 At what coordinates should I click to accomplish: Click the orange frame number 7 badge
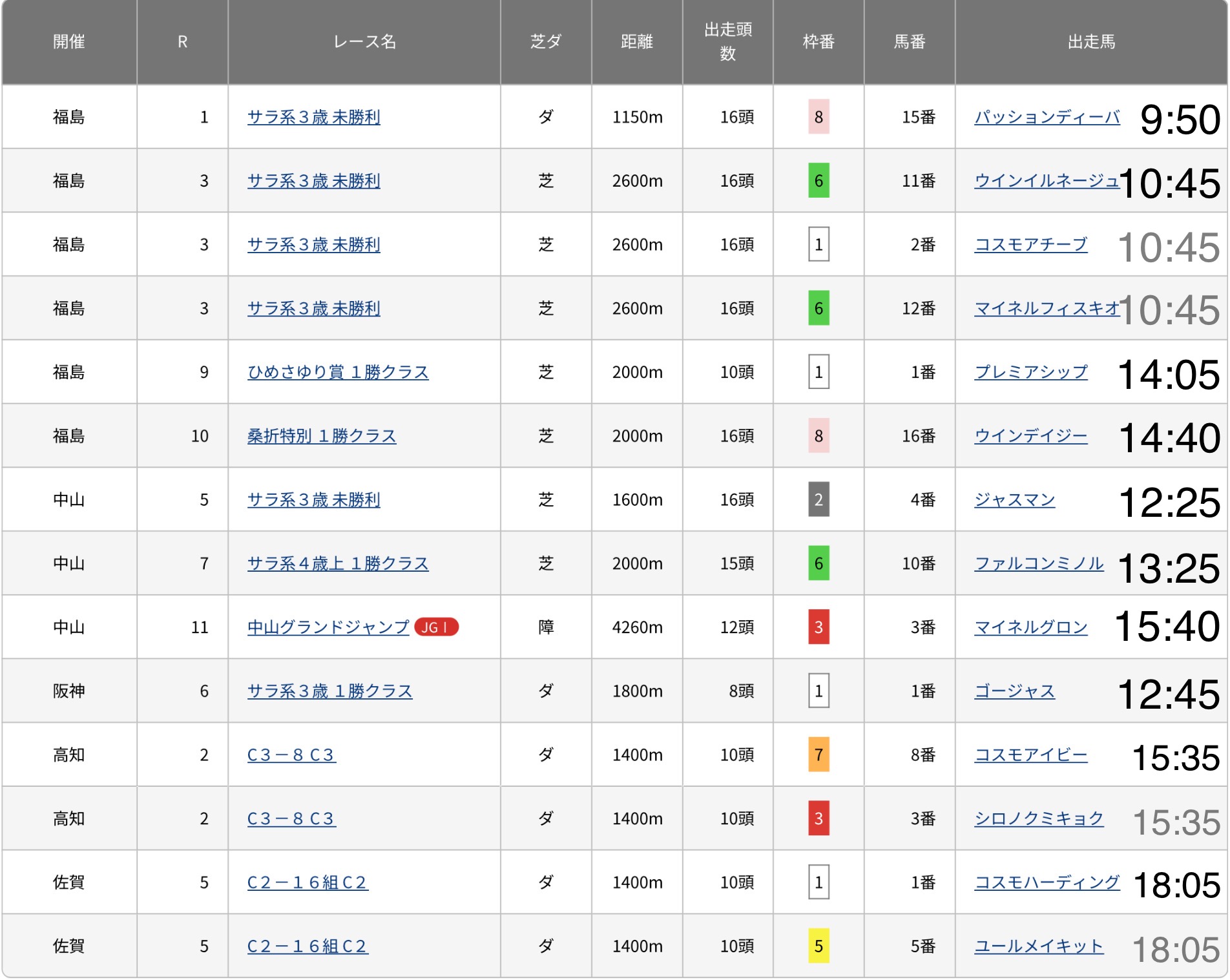(818, 755)
